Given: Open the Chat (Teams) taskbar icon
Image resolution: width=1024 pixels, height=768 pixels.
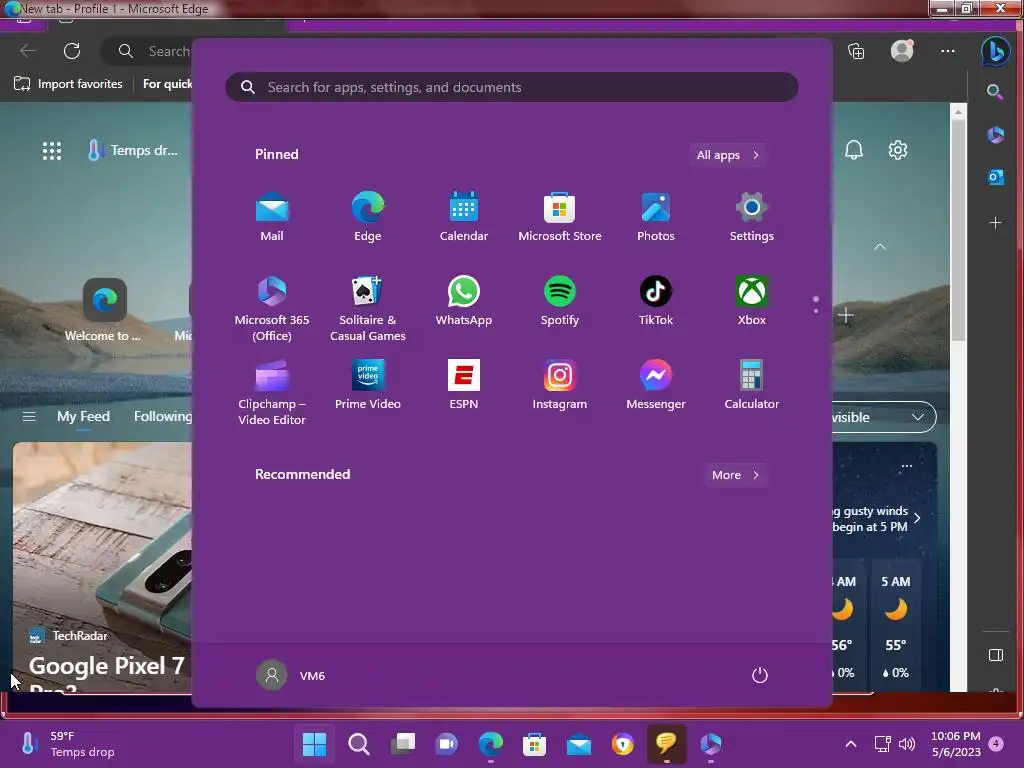Looking at the screenshot, I should pos(447,743).
